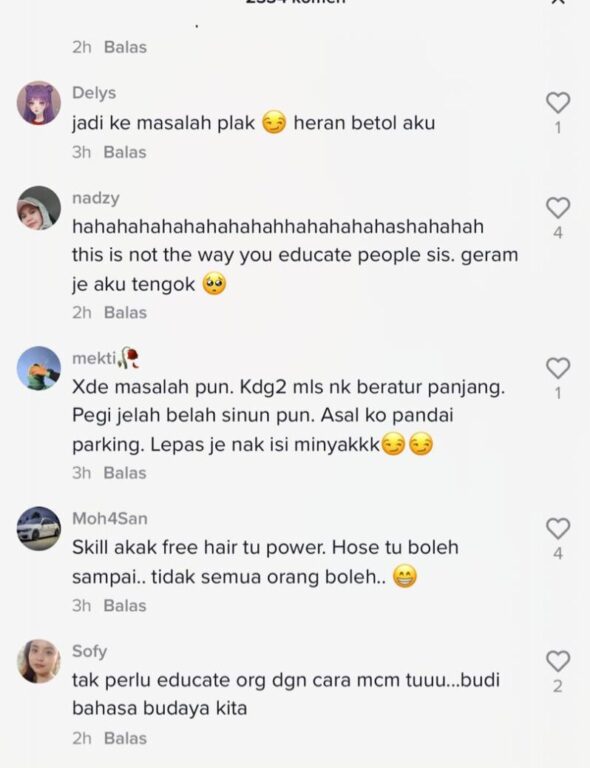This screenshot has height=768, width=590.
Task: Reply to mekti's comment with Balas
Action: coord(125,473)
